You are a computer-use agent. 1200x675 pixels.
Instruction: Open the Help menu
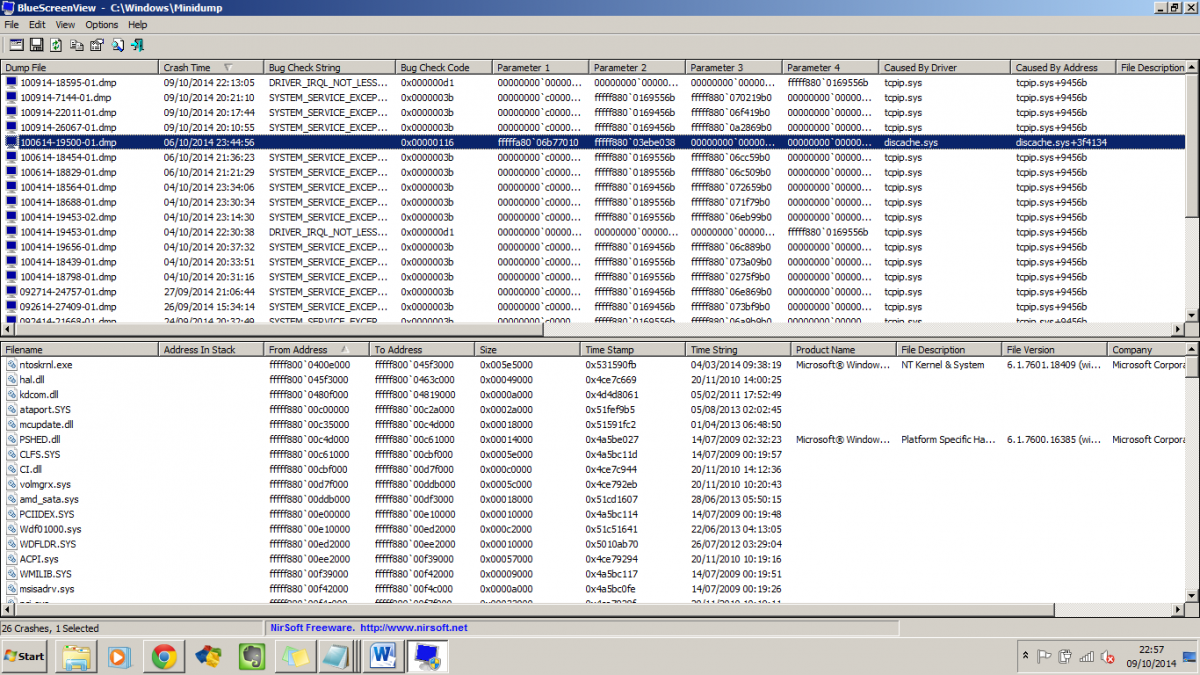138,24
